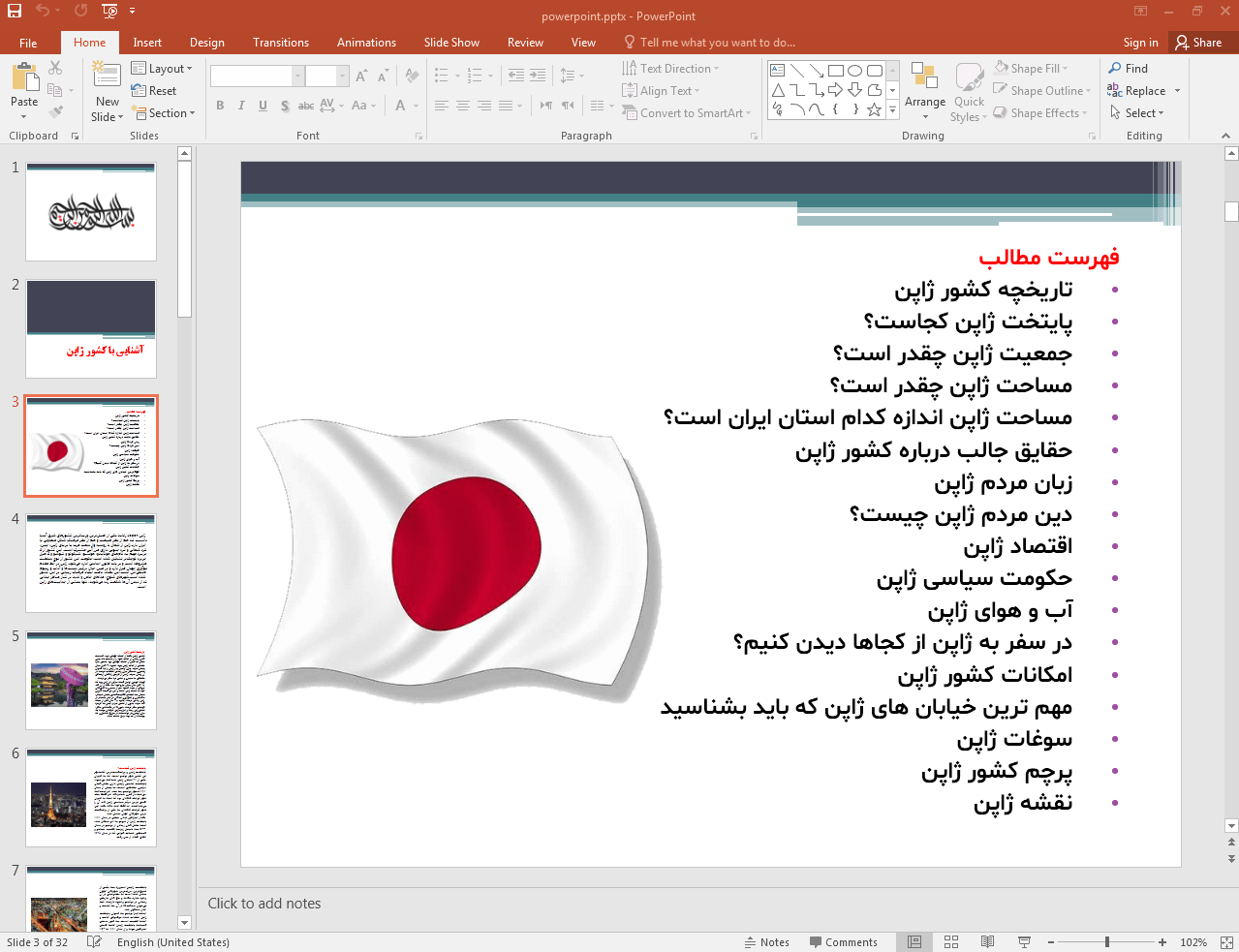This screenshot has height=952, width=1239.
Task: Click the Find magnifier icon
Action: click(1115, 69)
